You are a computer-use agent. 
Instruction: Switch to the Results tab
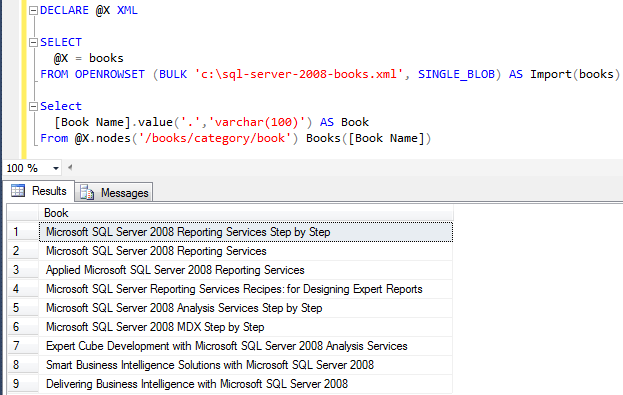[x=39, y=191]
